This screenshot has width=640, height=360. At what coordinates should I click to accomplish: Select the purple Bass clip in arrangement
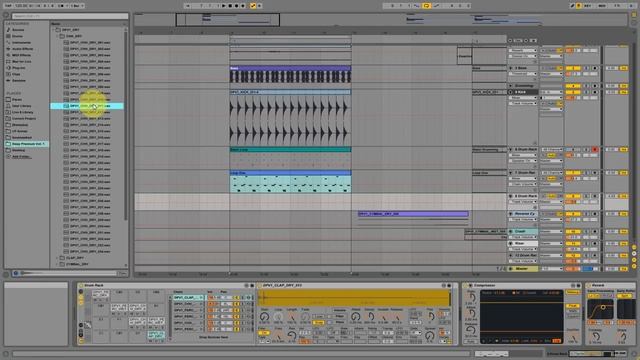pyautogui.click(x=290, y=74)
